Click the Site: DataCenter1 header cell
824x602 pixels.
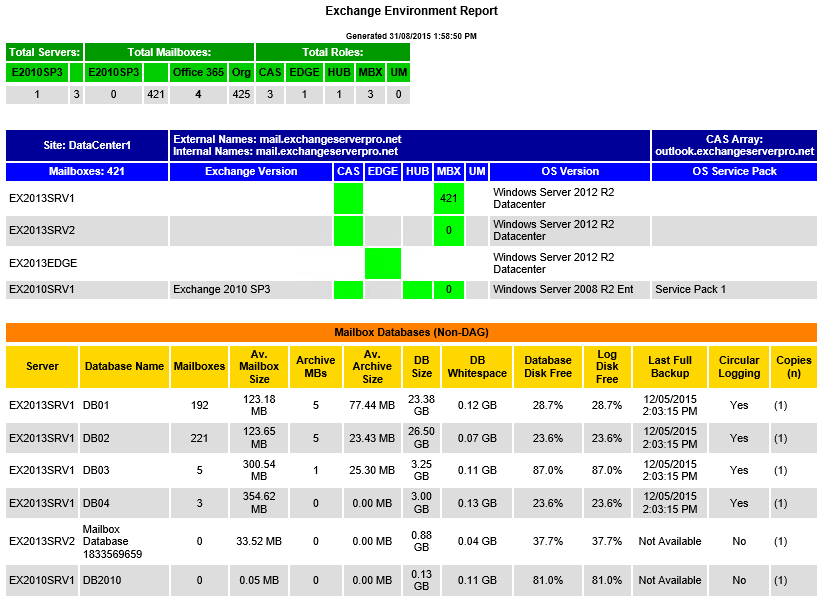coord(87,145)
